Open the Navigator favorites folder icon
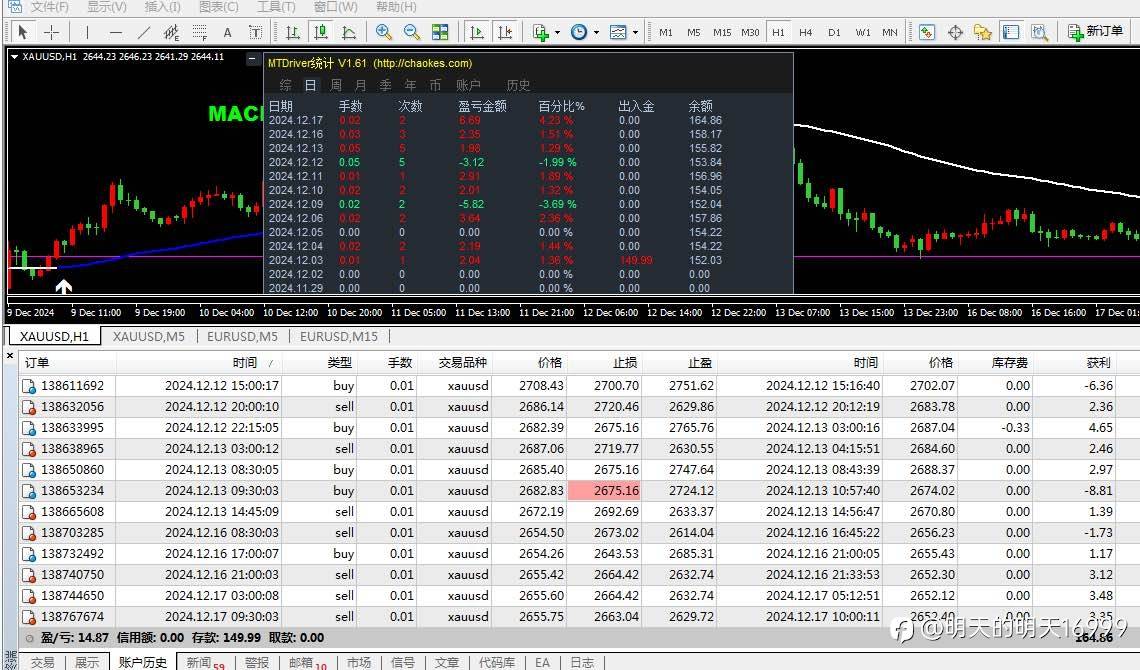This screenshot has width=1140, height=670. click(x=983, y=32)
